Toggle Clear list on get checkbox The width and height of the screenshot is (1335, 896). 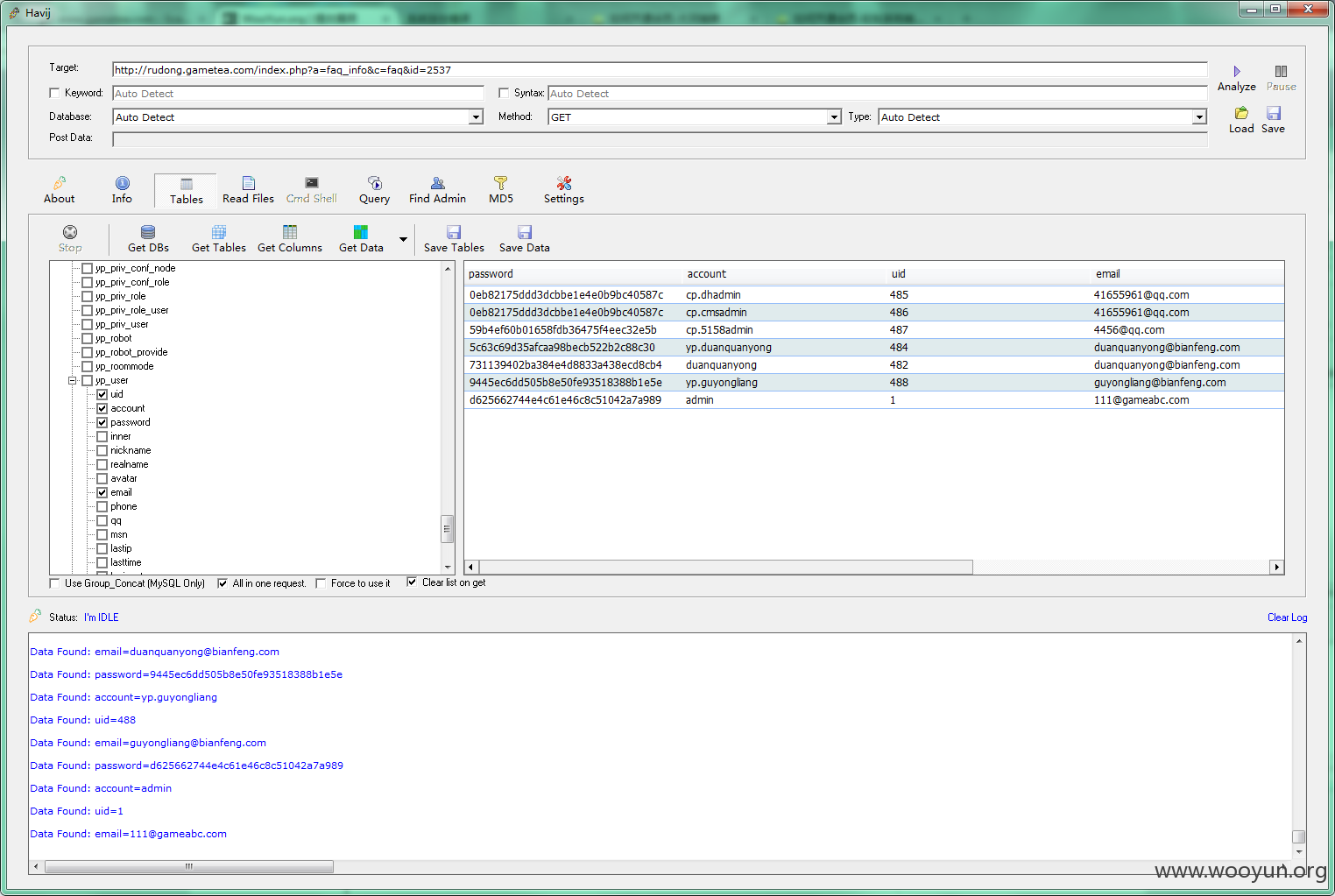[x=412, y=582]
